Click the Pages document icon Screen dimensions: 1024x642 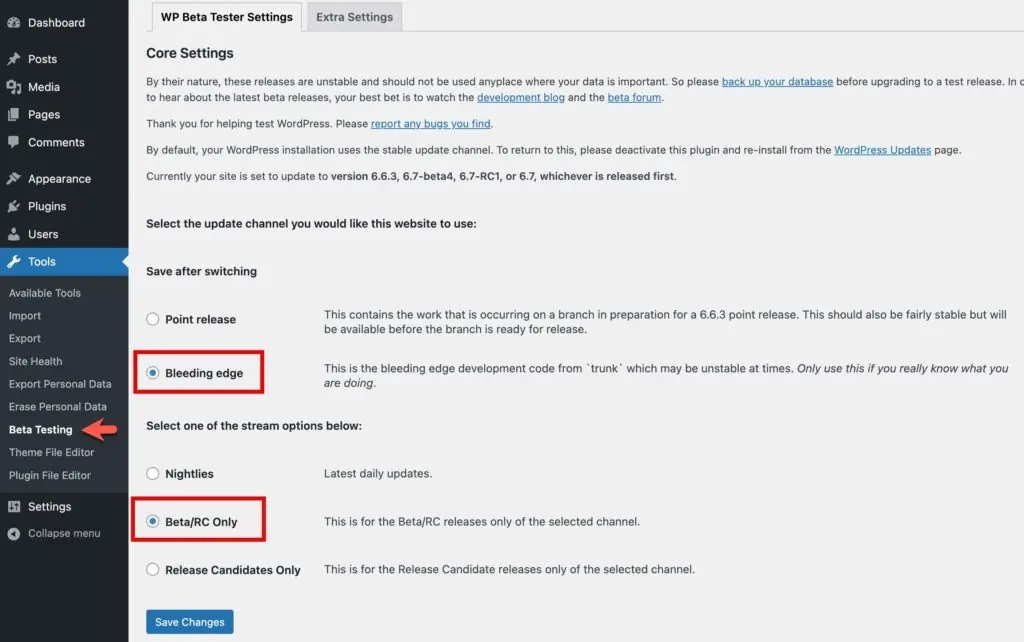[x=13, y=114]
